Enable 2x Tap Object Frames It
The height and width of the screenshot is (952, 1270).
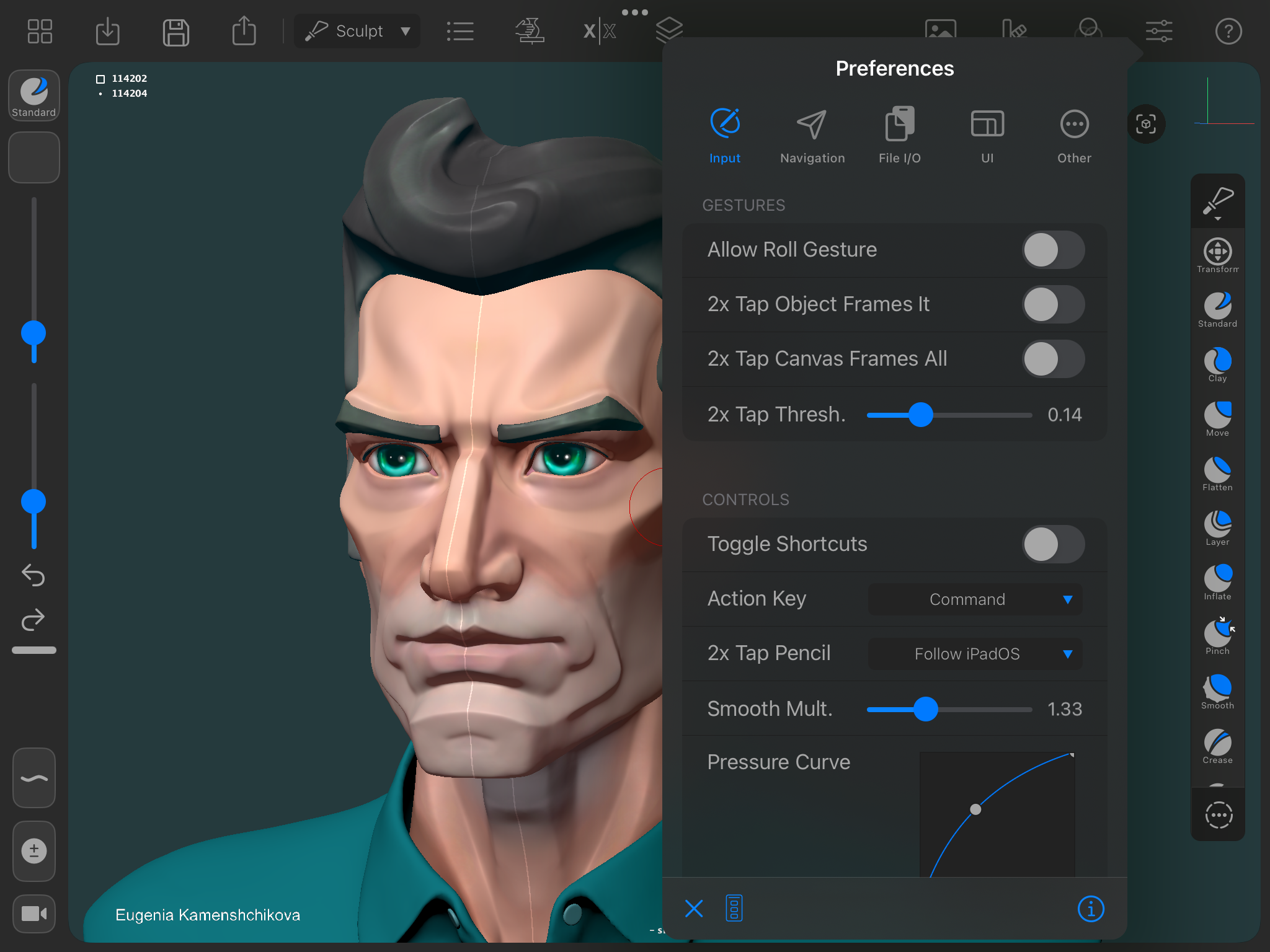click(x=1053, y=304)
